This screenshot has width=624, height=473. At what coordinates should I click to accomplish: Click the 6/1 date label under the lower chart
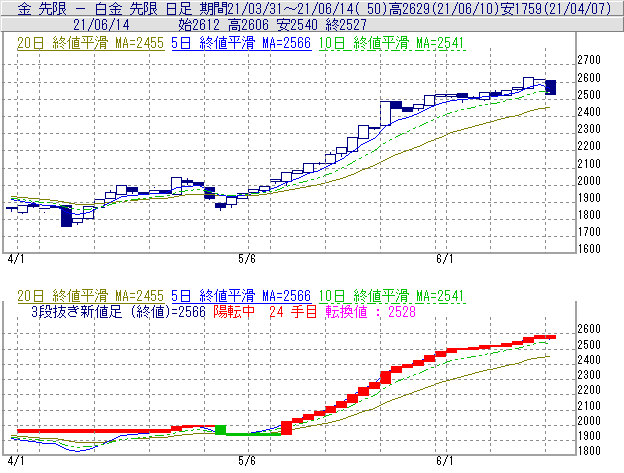pyautogui.click(x=444, y=461)
